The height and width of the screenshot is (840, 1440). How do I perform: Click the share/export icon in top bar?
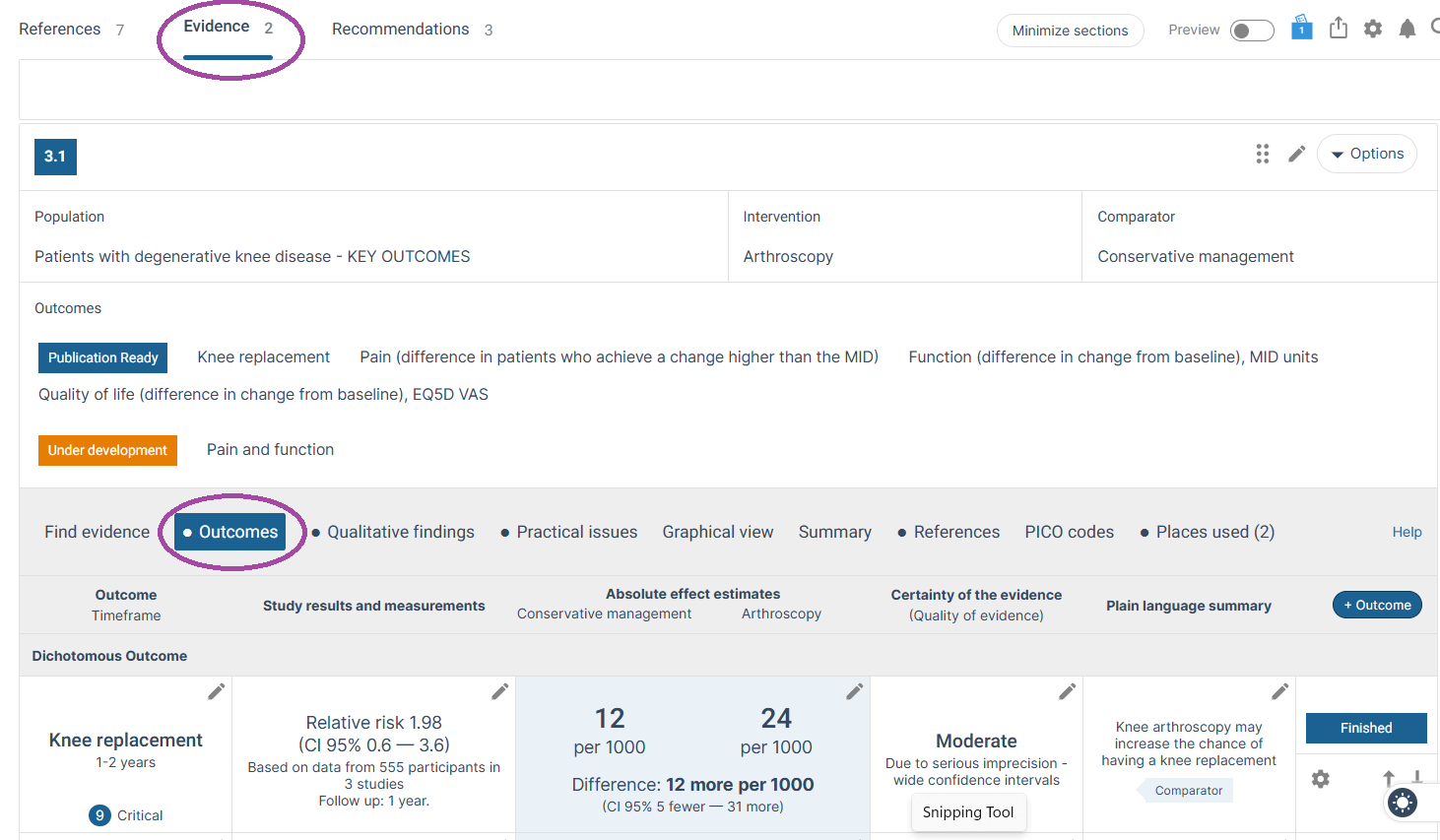1338,28
